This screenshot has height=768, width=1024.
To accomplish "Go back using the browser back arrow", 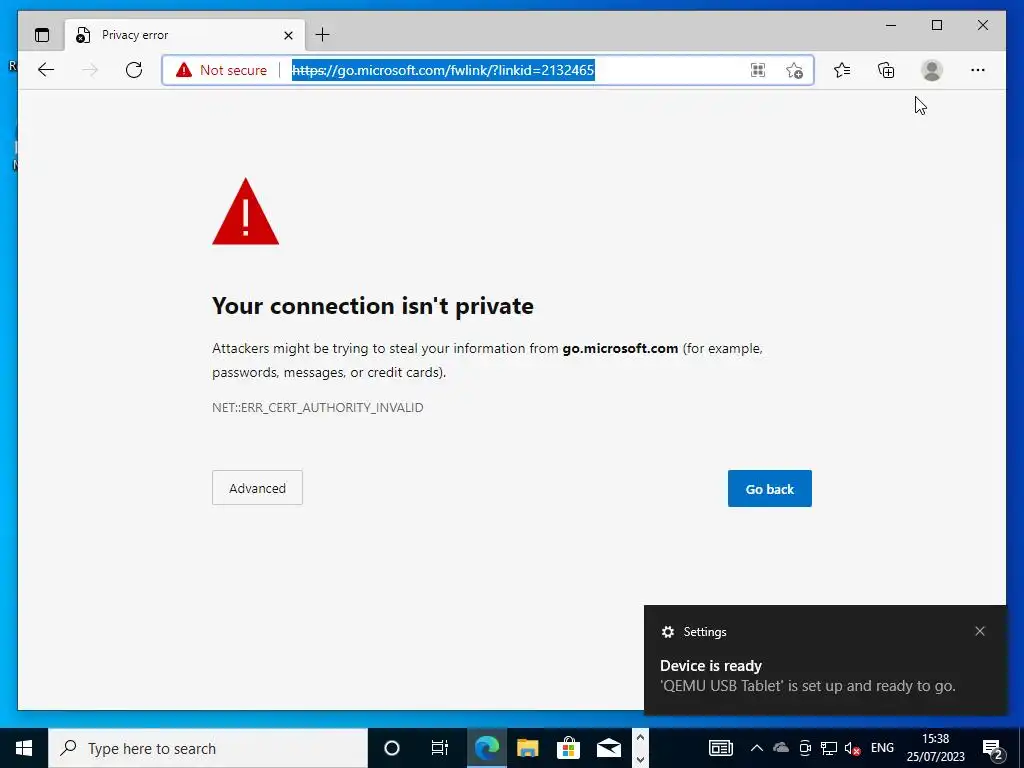I will point(46,70).
